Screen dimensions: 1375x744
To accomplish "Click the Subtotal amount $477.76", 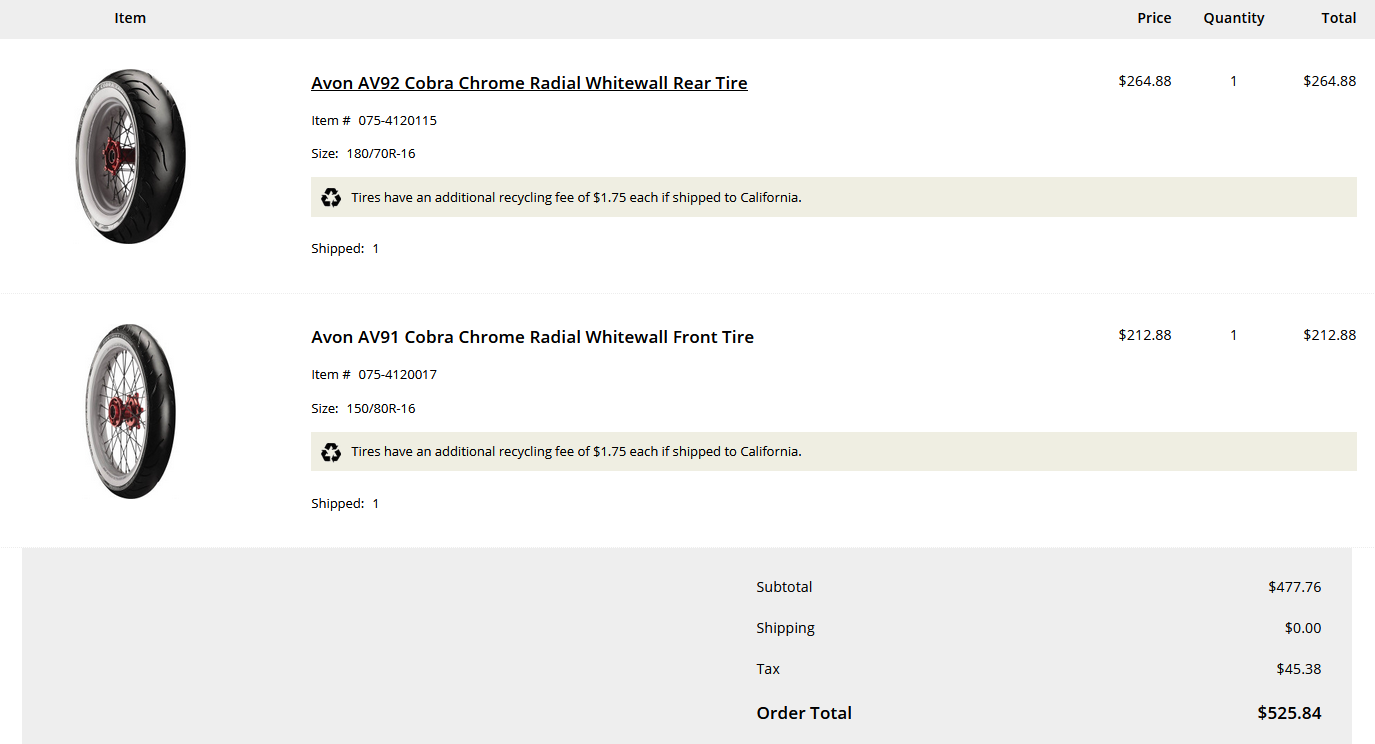I will tap(1294, 587).
